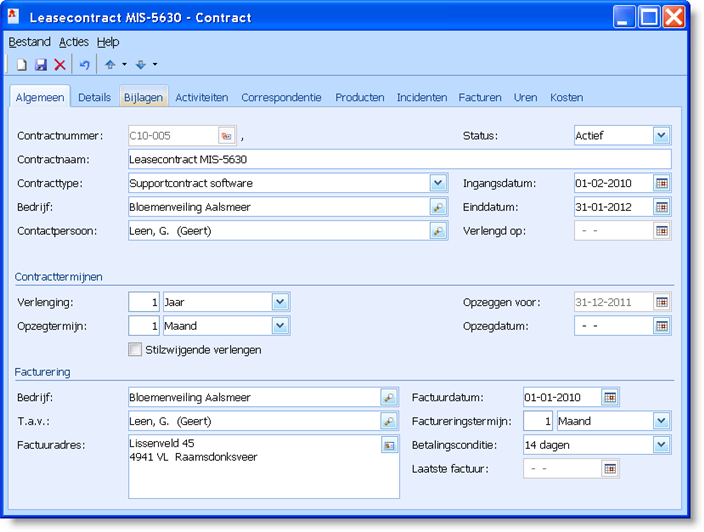Viewport: 704px width, 532px height.
Task: Open the Acties menu
Action: (74, 42)
